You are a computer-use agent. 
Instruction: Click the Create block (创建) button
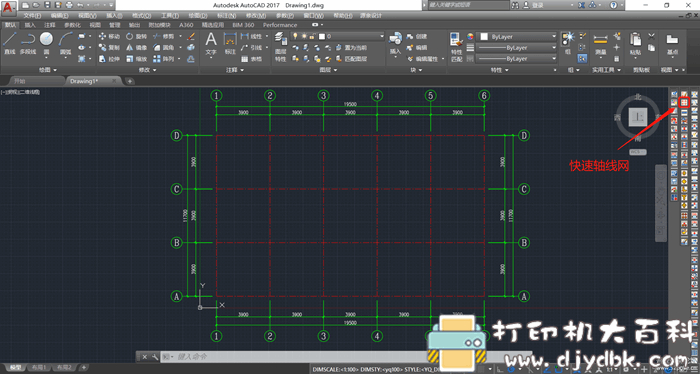pos(417,36)
